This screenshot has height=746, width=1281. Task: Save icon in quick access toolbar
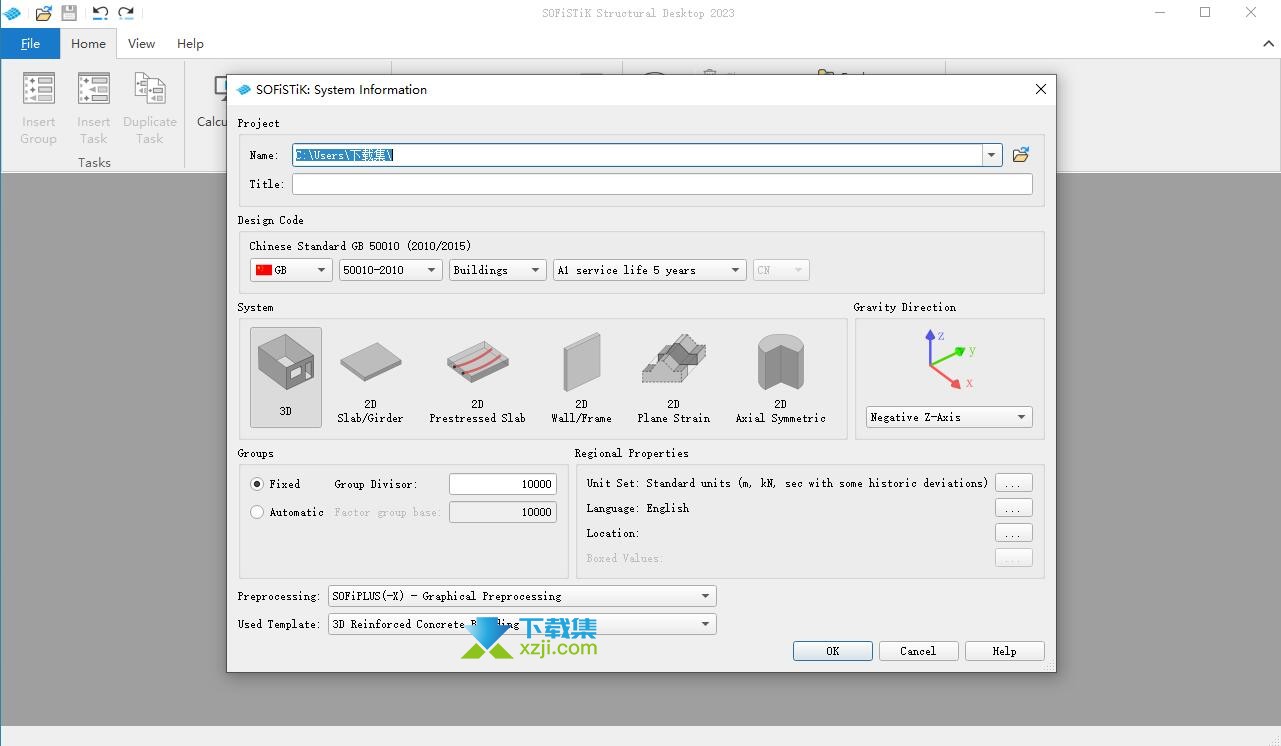pyautogui.click(x=69, y=13)
